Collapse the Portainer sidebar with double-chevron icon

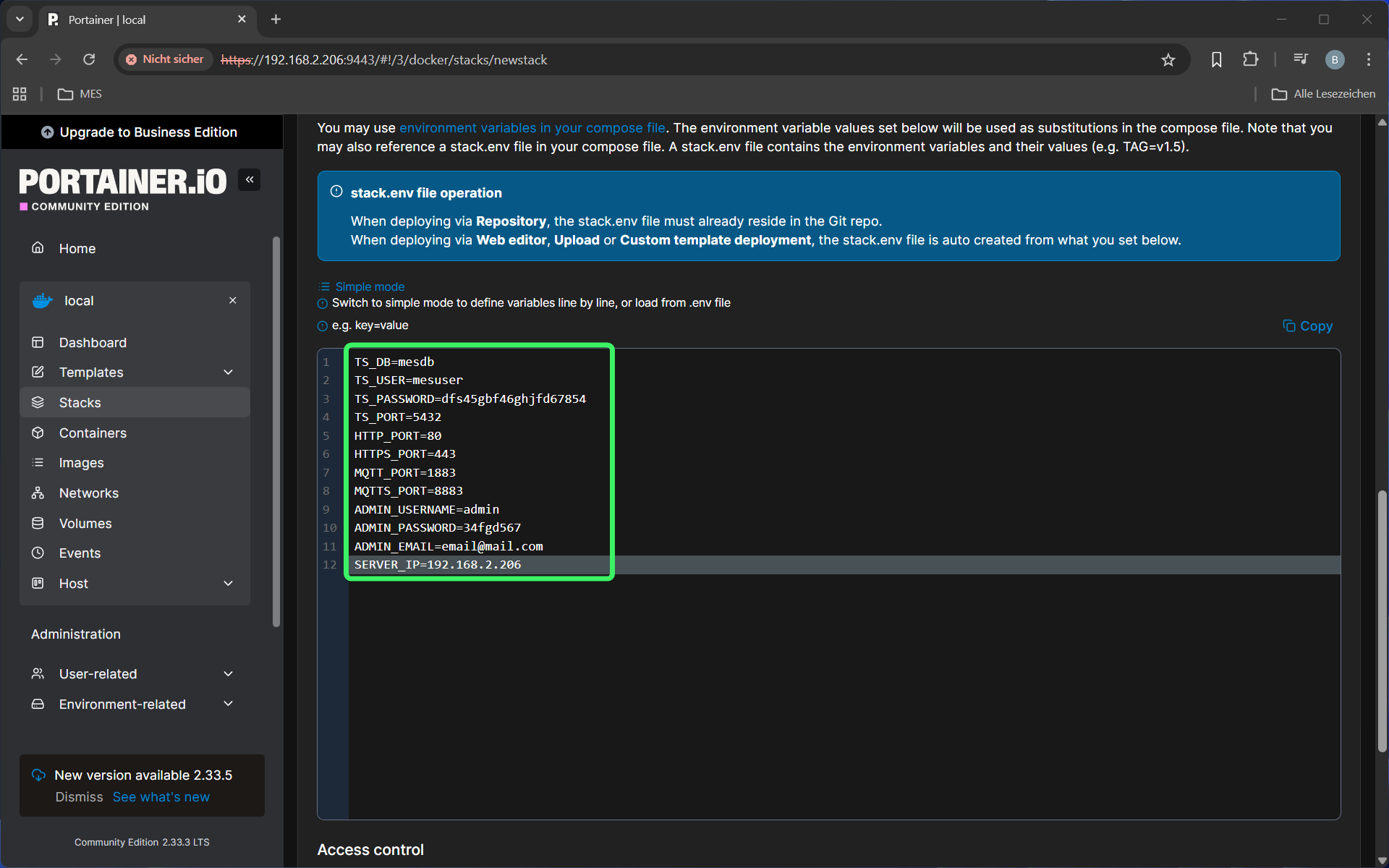point(250,179)
